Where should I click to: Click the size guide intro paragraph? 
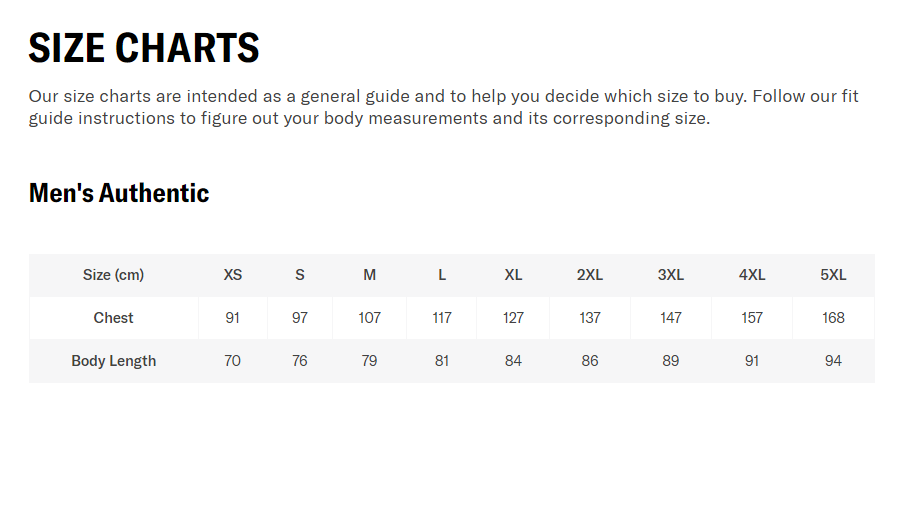(x=444, y=107)
